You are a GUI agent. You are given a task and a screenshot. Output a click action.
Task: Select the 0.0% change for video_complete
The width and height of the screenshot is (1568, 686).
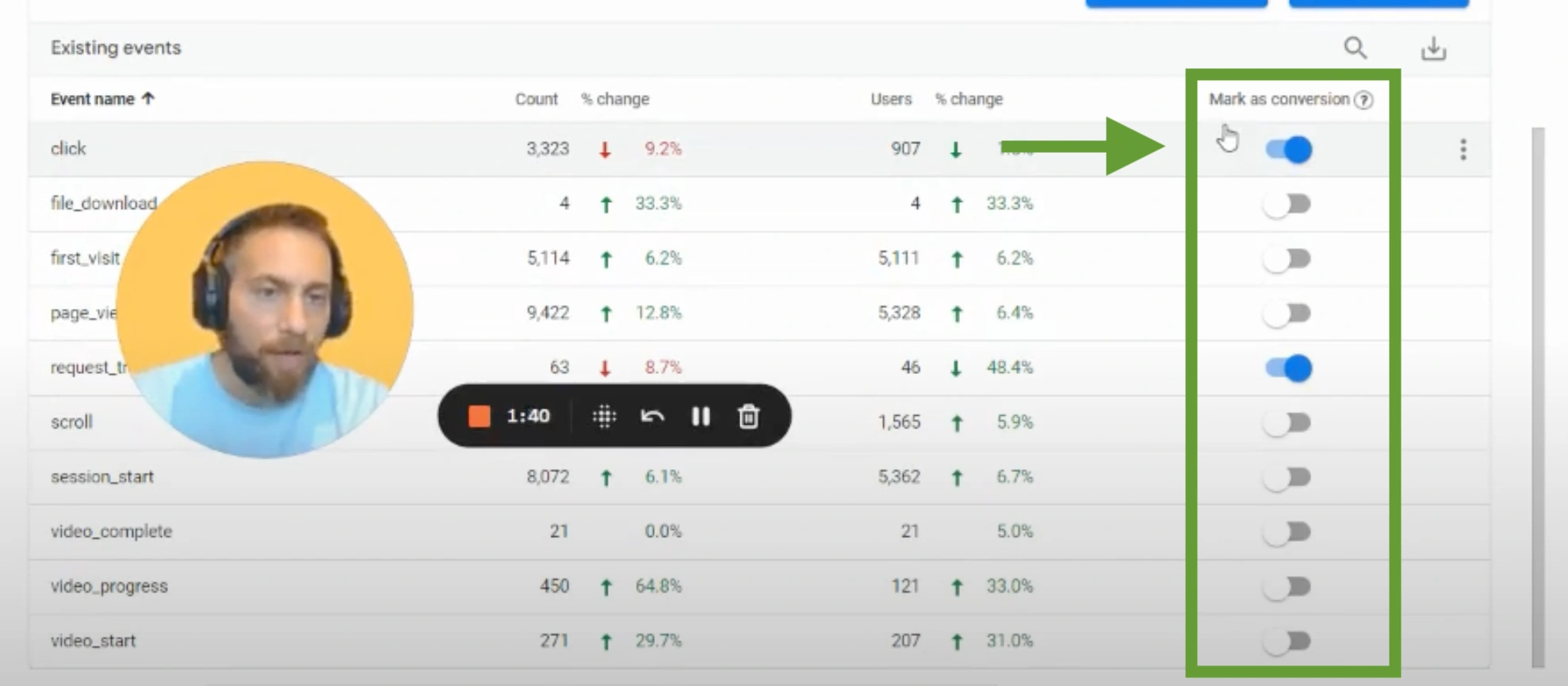(x=663, y=532)
